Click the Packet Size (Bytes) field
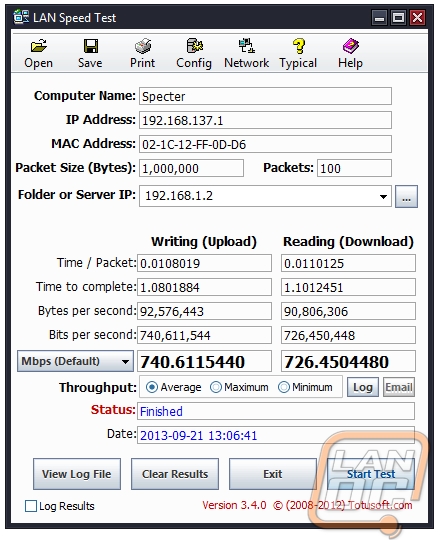Viewport: 440px width, 540px height. (191, 168)
